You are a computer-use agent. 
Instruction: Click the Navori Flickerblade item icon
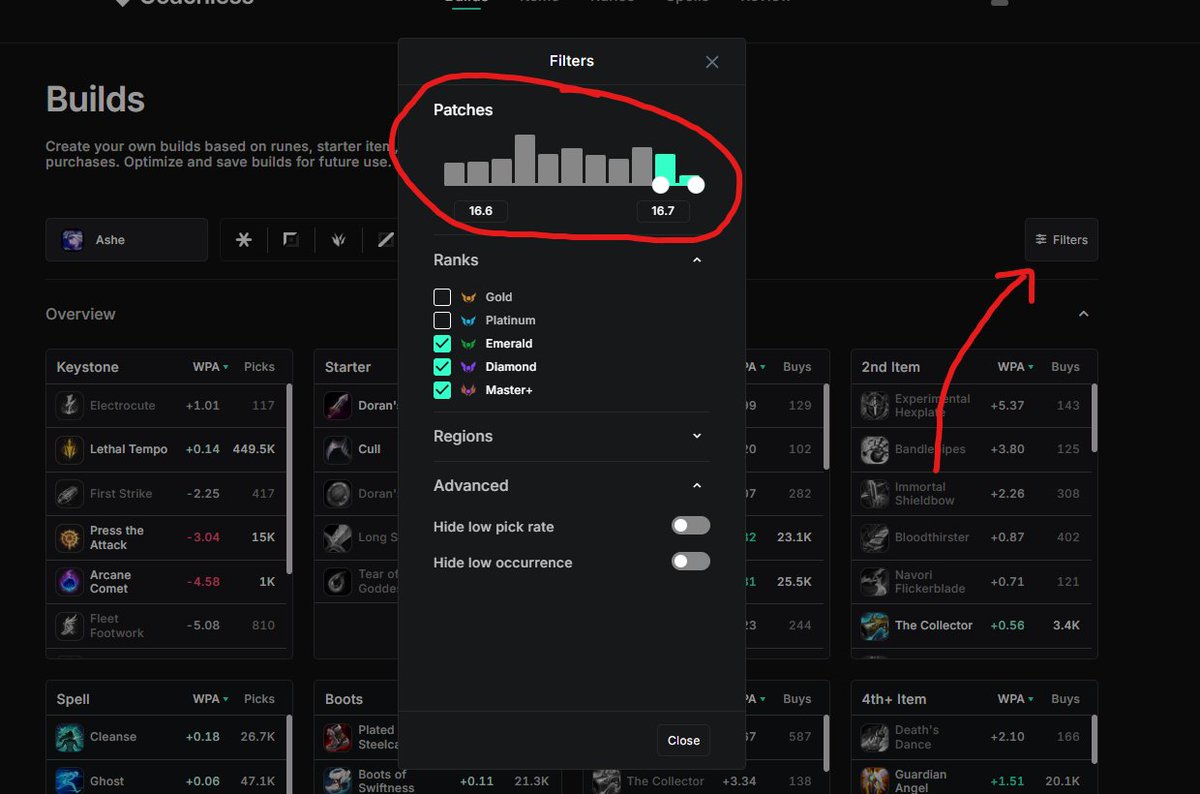point(875,581)
